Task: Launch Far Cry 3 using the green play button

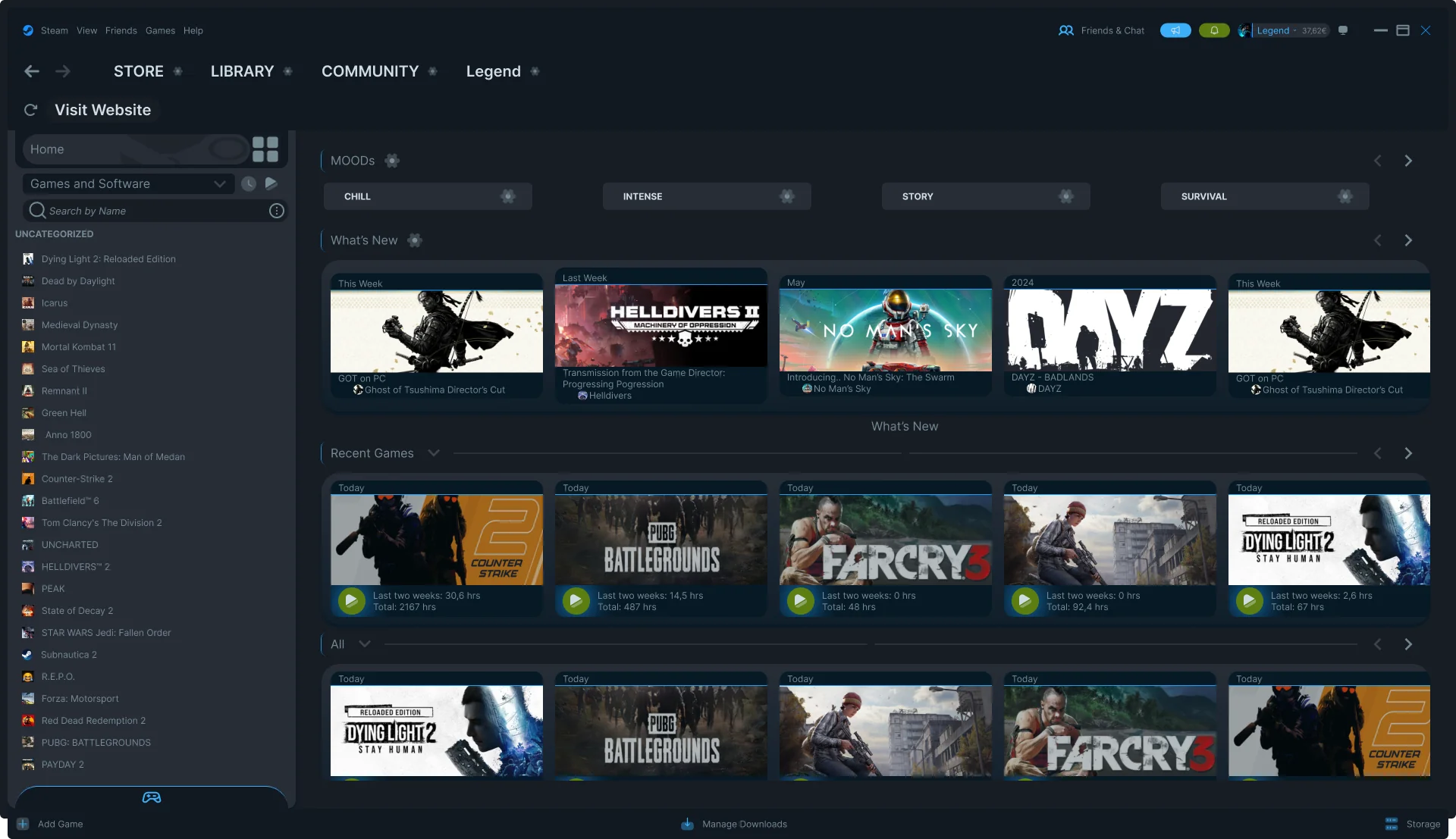Action: [800, 601]
